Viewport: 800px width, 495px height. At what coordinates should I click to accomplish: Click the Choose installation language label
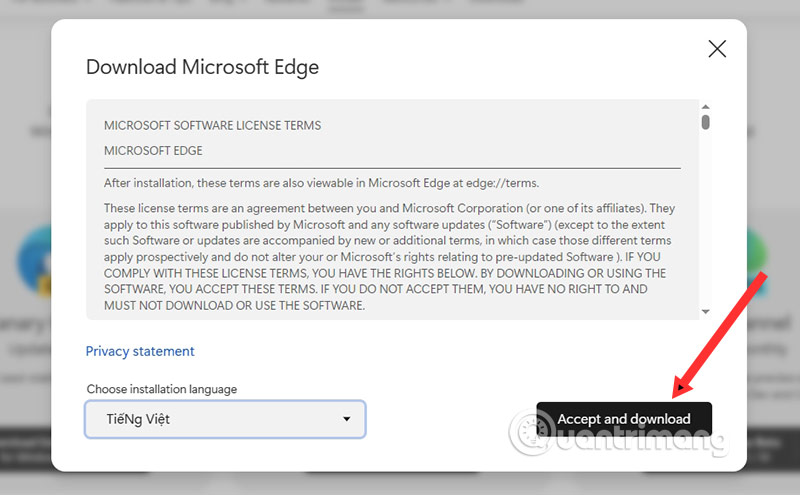[x=162, y=389]
